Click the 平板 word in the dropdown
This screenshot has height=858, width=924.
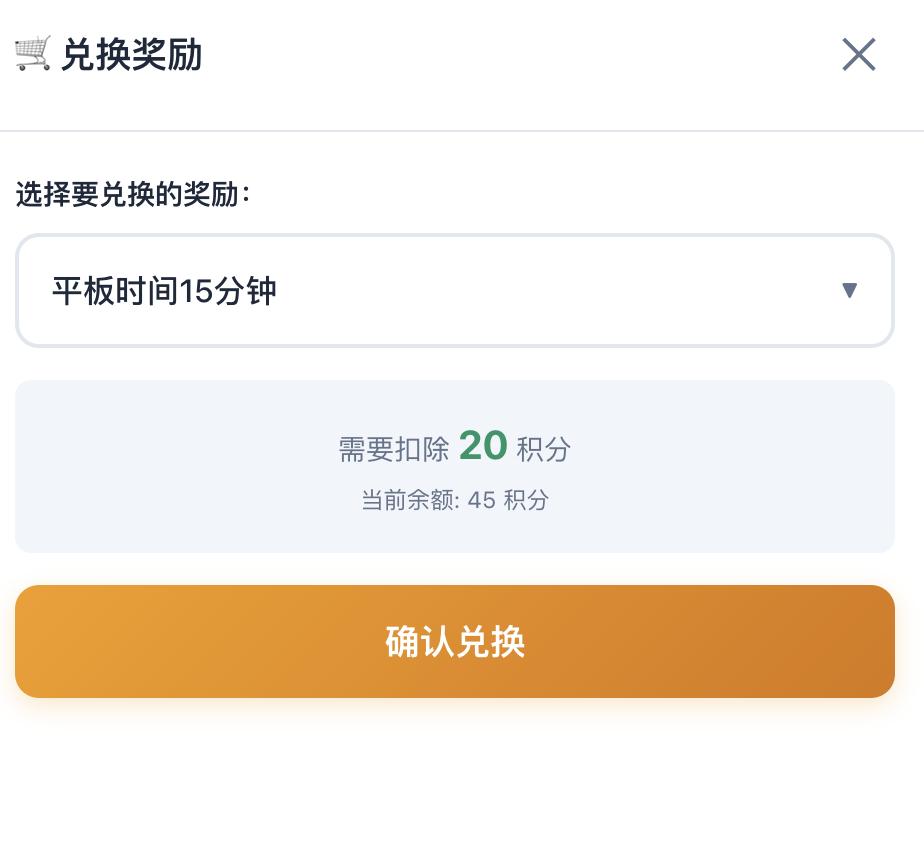pos(80,292)
